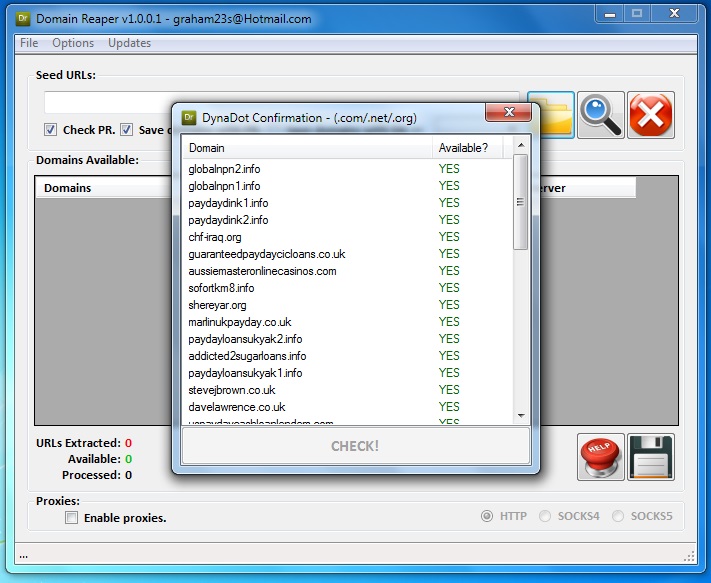Open help with the red HELP button
This screenshot has height=583, width=711.
(x=601, y=457)
